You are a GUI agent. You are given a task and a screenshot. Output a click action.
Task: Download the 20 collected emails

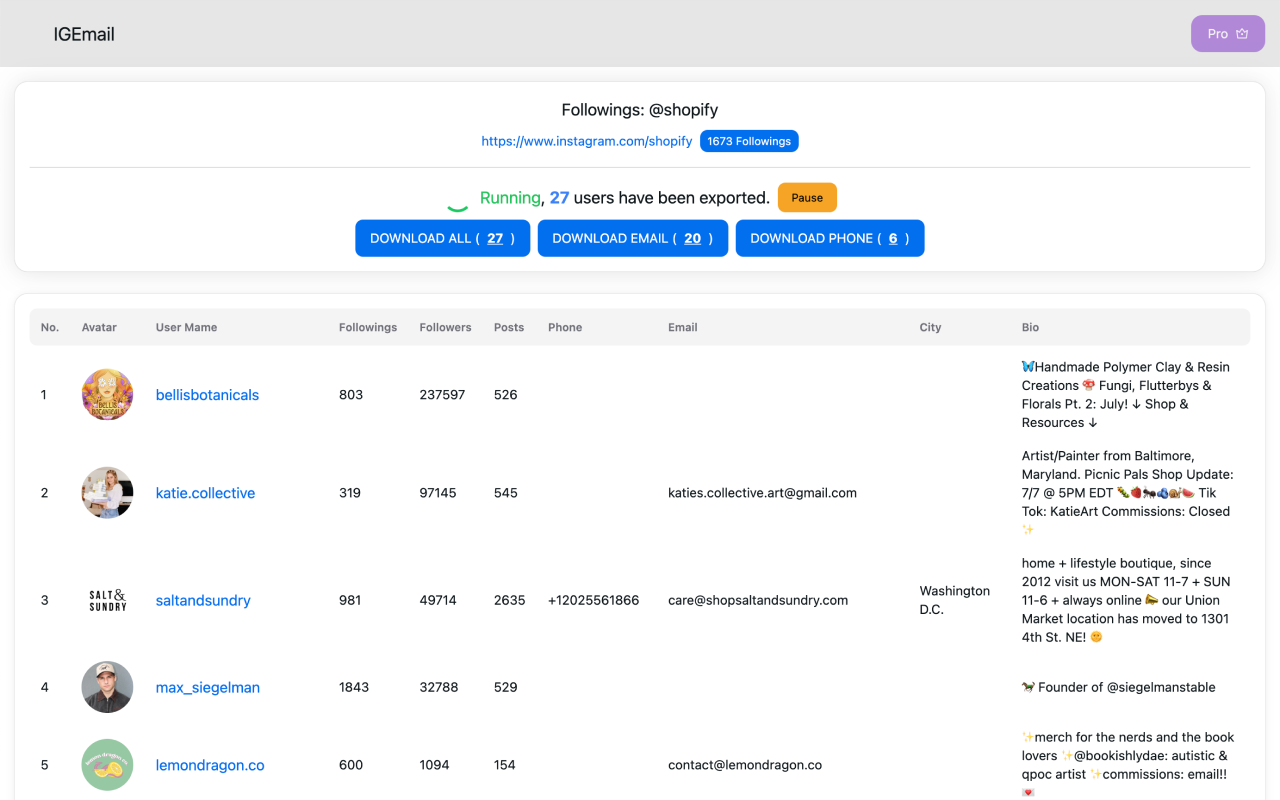[632, 238]
